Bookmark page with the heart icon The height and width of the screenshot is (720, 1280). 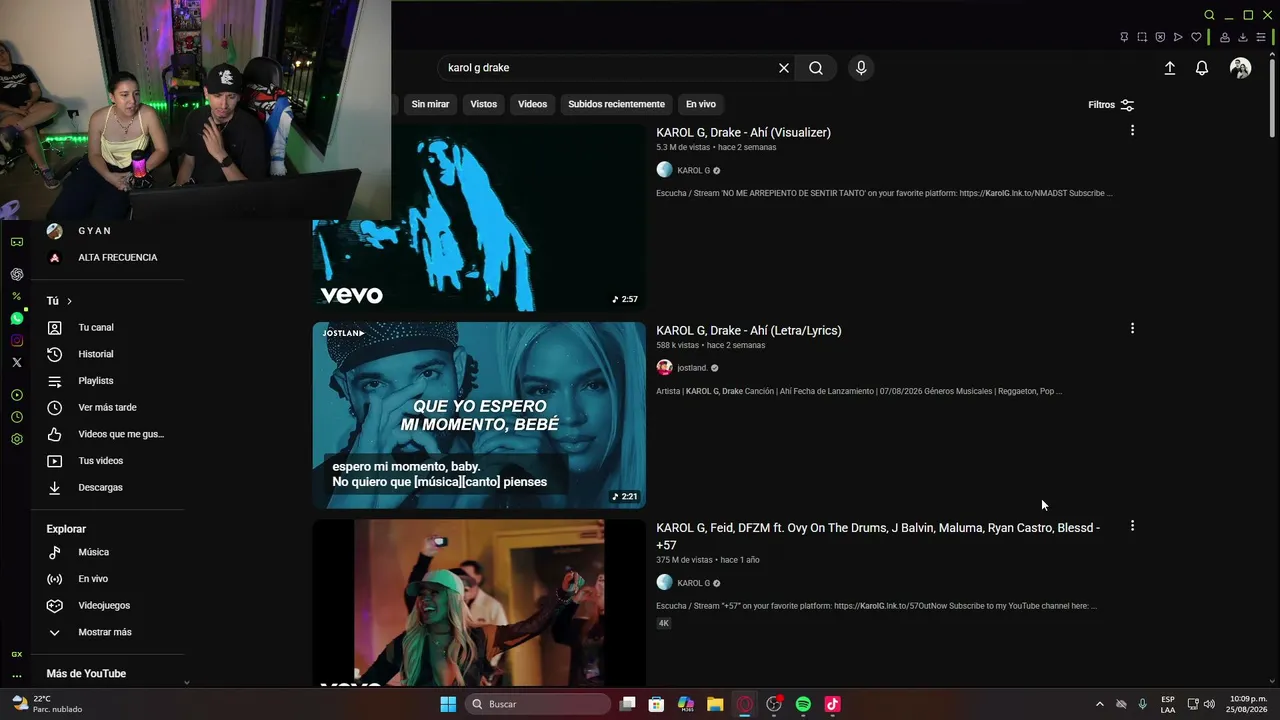[1196, 37]
